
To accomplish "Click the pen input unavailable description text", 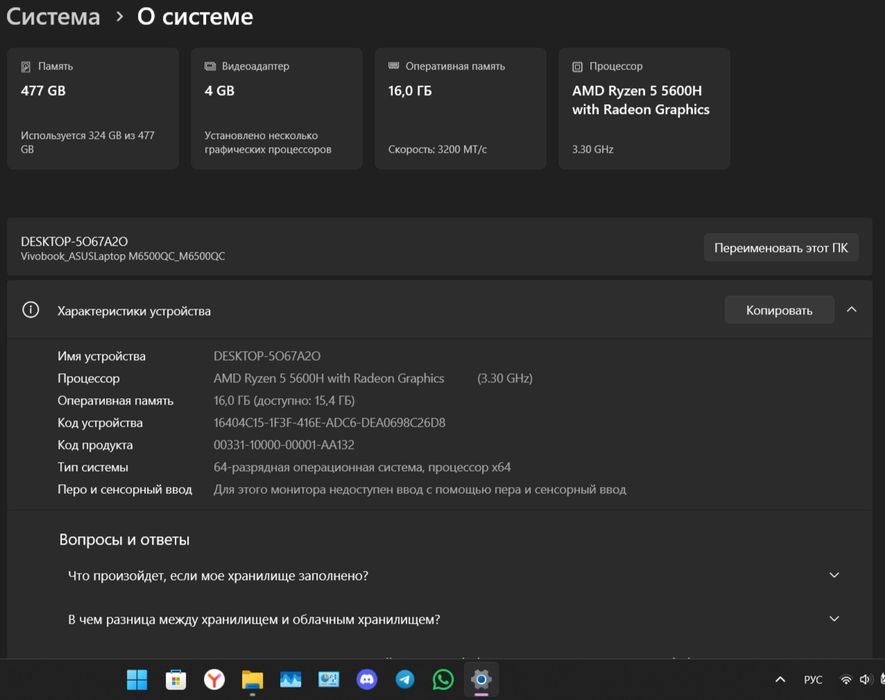I will pos(420,489).
